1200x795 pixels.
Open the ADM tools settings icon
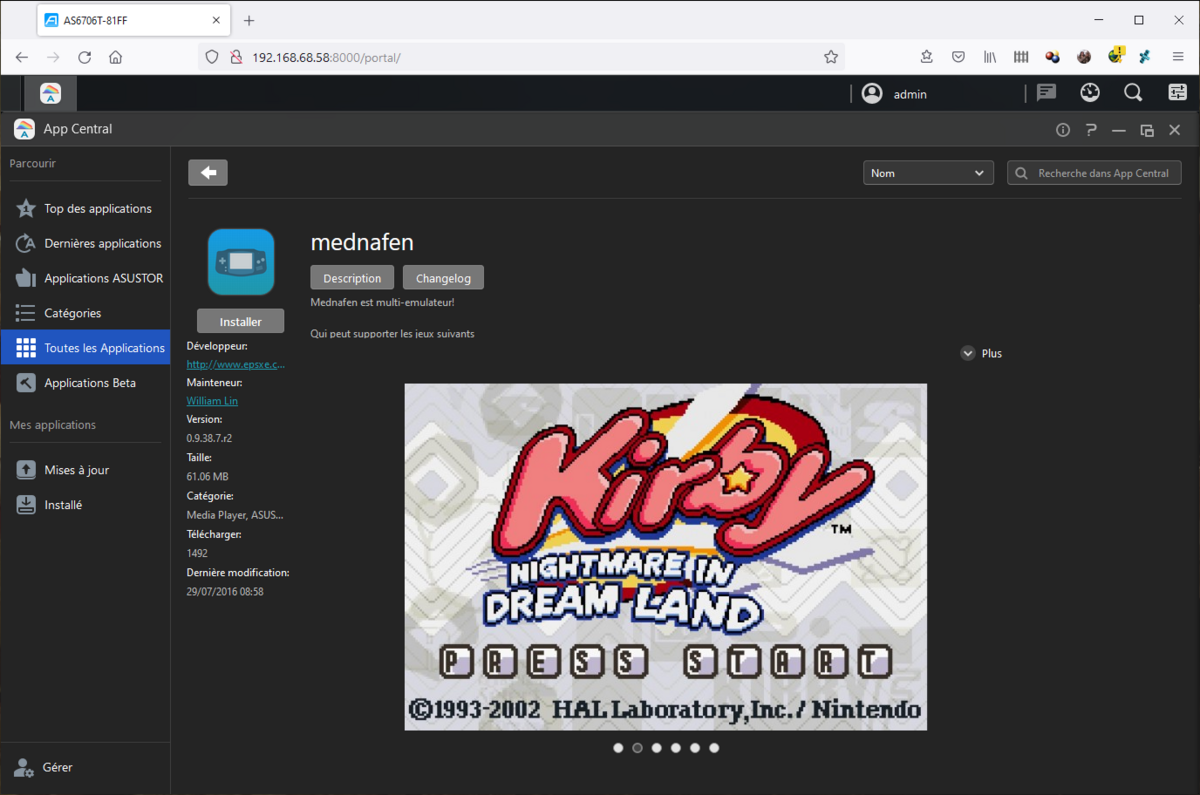pyautogui.click(x=1177, y=93)
